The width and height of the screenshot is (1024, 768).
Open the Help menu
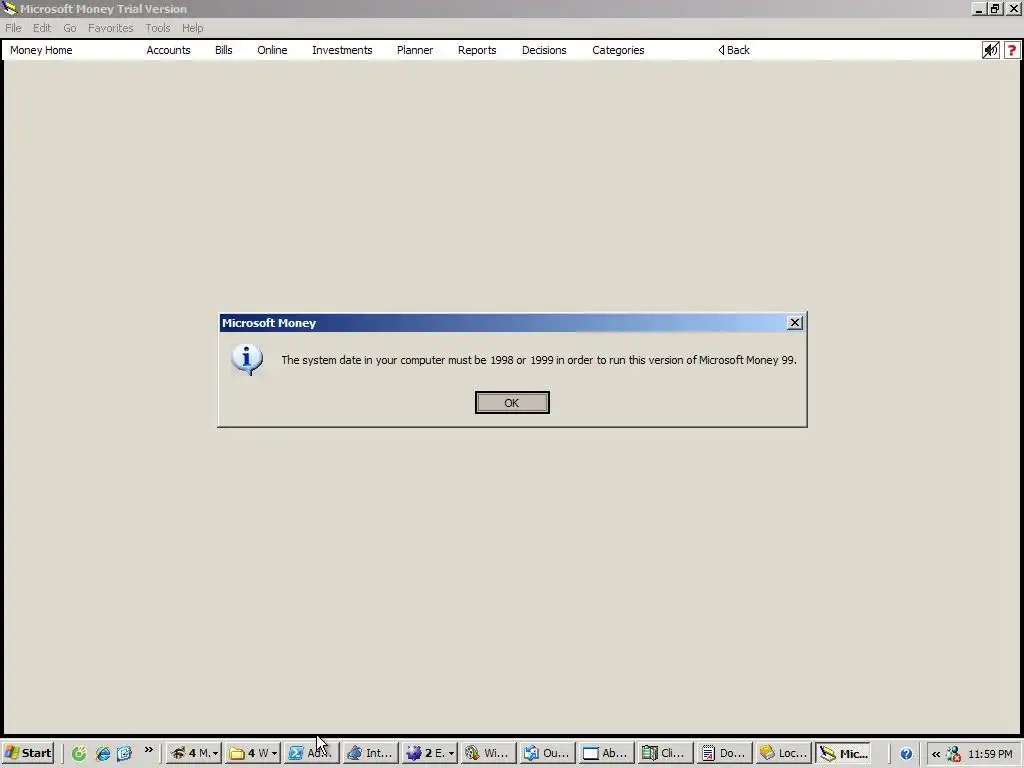coord(193,28)
